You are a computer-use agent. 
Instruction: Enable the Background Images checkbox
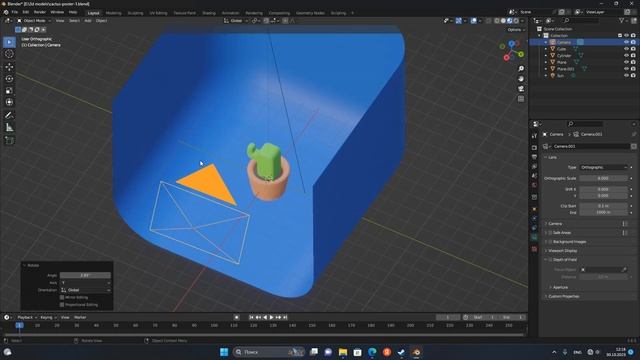[x=550, y=242]
